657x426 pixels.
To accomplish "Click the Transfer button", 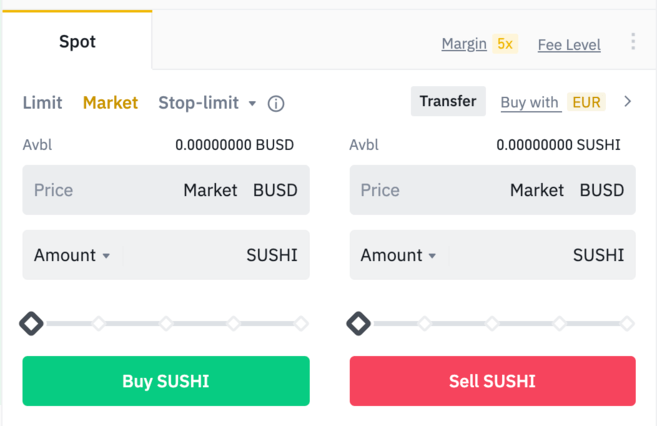I will [x=448, y=101].
